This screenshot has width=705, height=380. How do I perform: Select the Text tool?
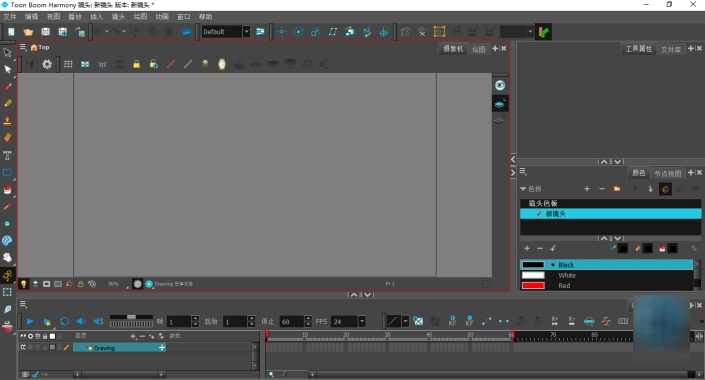(7, 156)
